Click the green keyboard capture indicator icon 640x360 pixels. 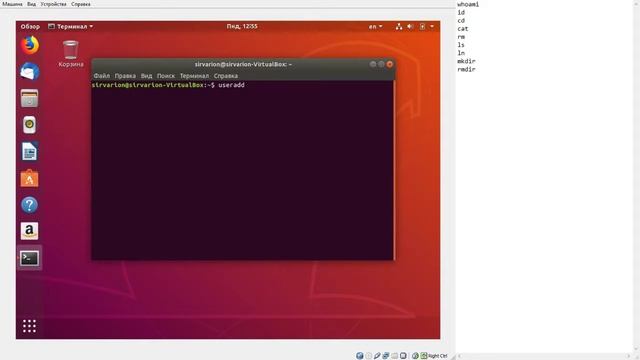[424, 356]
